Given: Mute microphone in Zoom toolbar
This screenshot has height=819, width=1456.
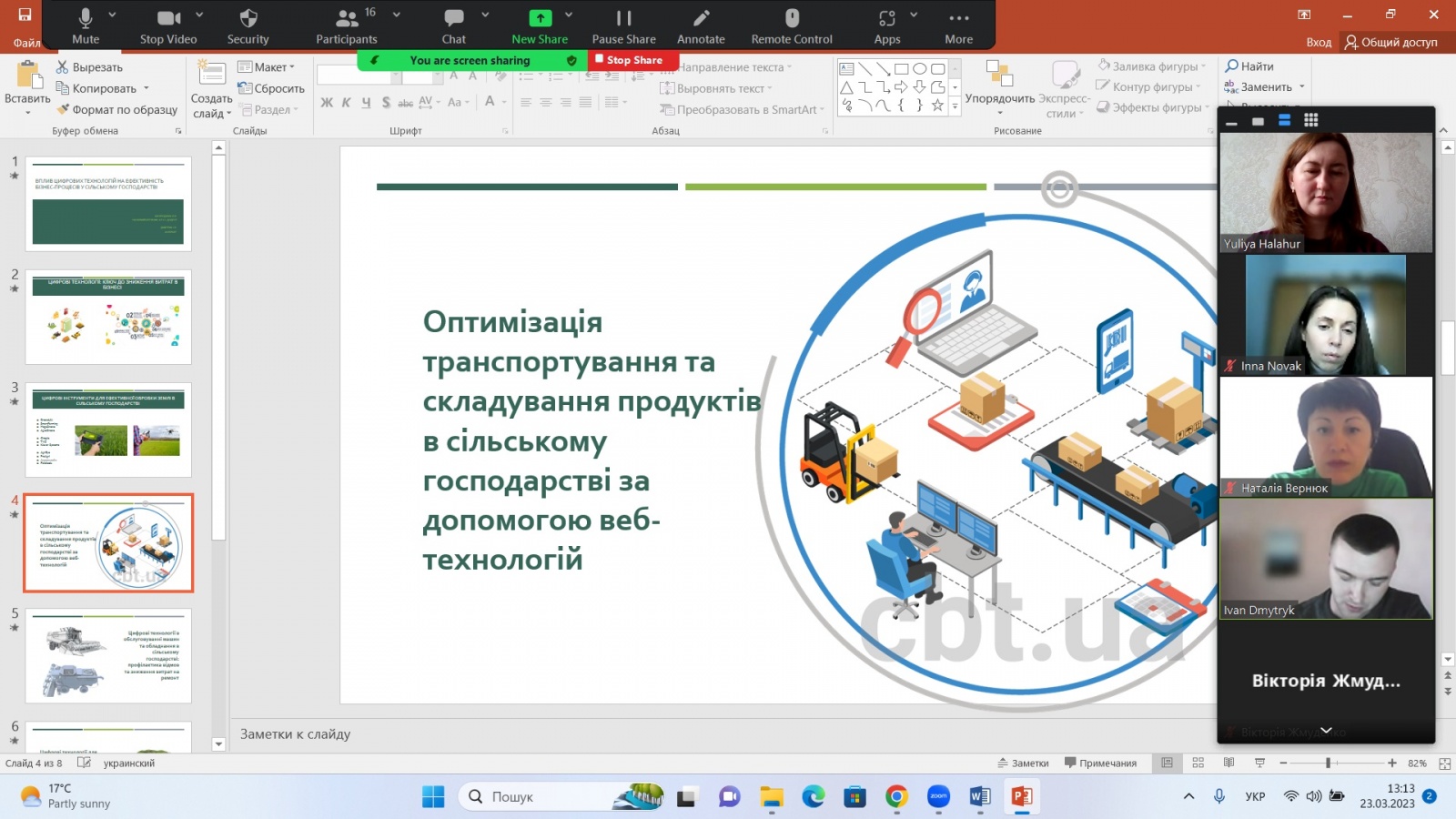Looking at the screenshot, I should click(x=86, y=25).
